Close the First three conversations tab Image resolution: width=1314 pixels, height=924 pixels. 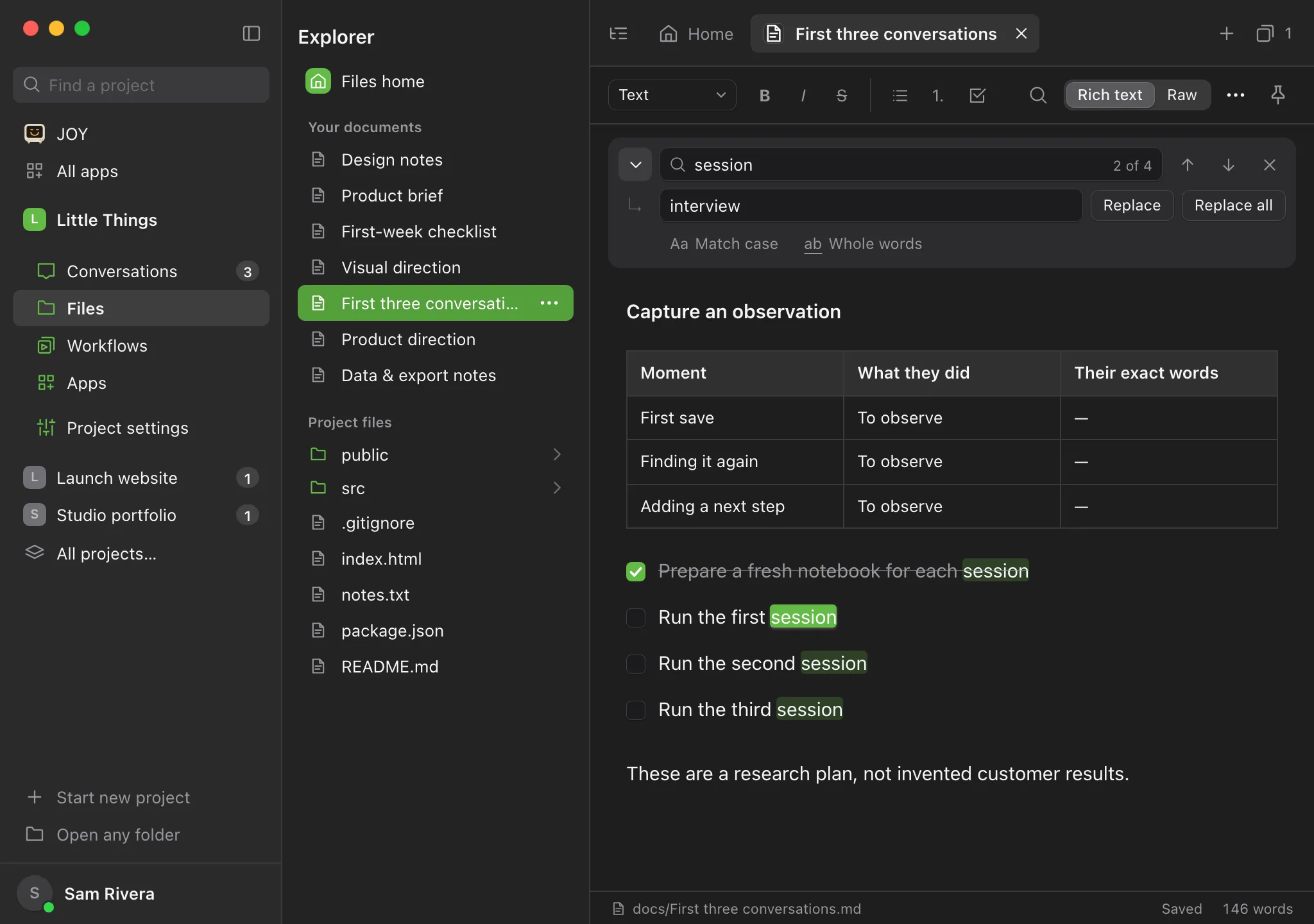point(1021,33)
